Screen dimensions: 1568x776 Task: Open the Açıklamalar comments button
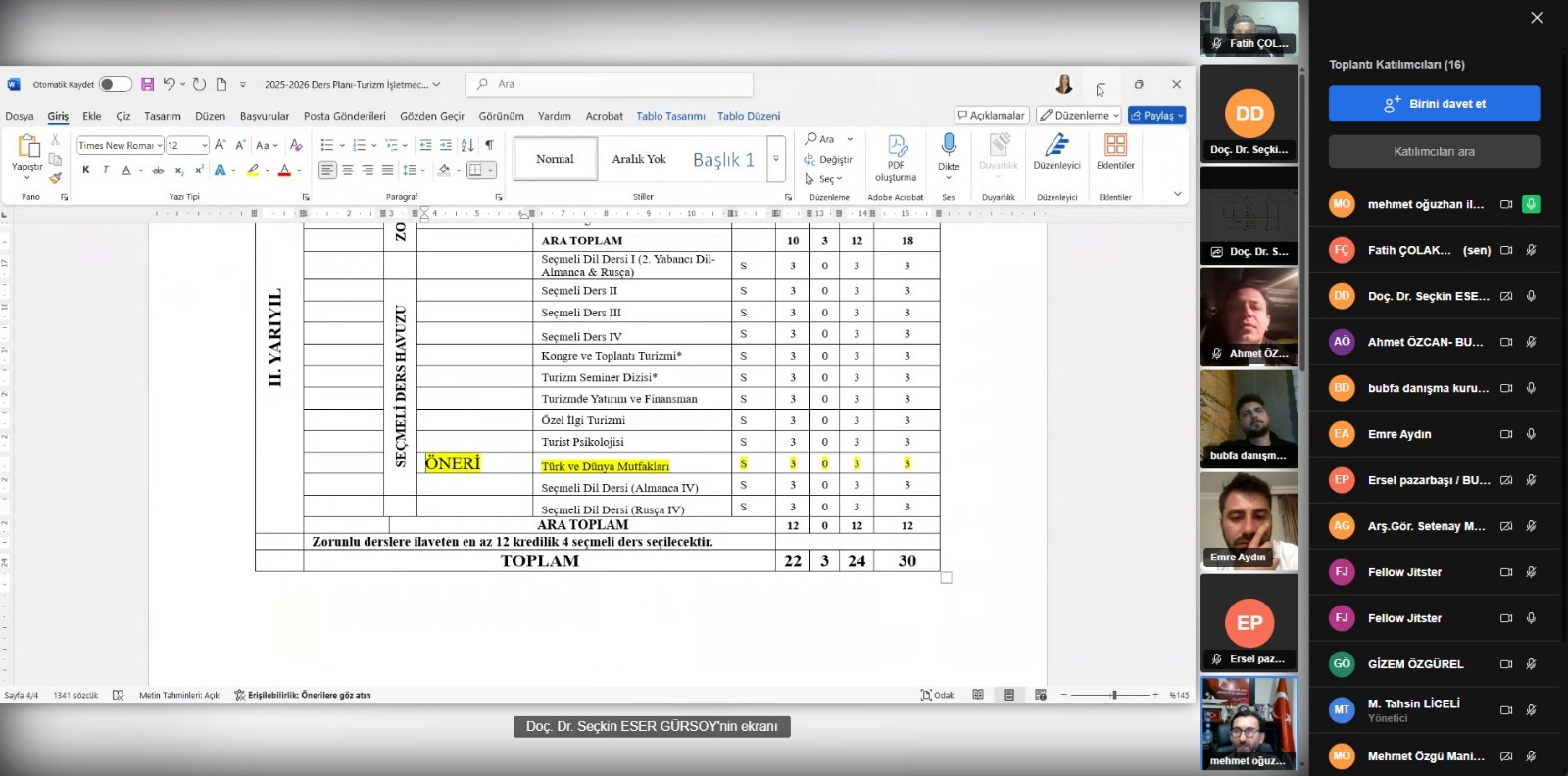point(992,116)
